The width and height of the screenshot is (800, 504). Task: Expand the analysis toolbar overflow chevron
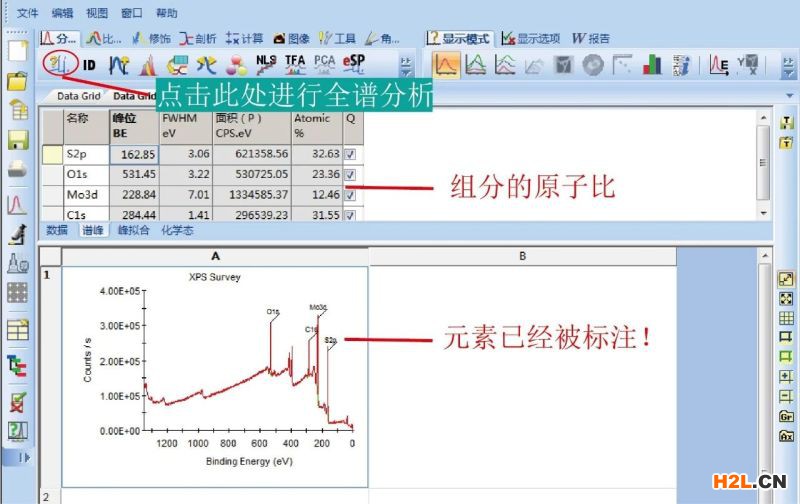coord(406,66)
